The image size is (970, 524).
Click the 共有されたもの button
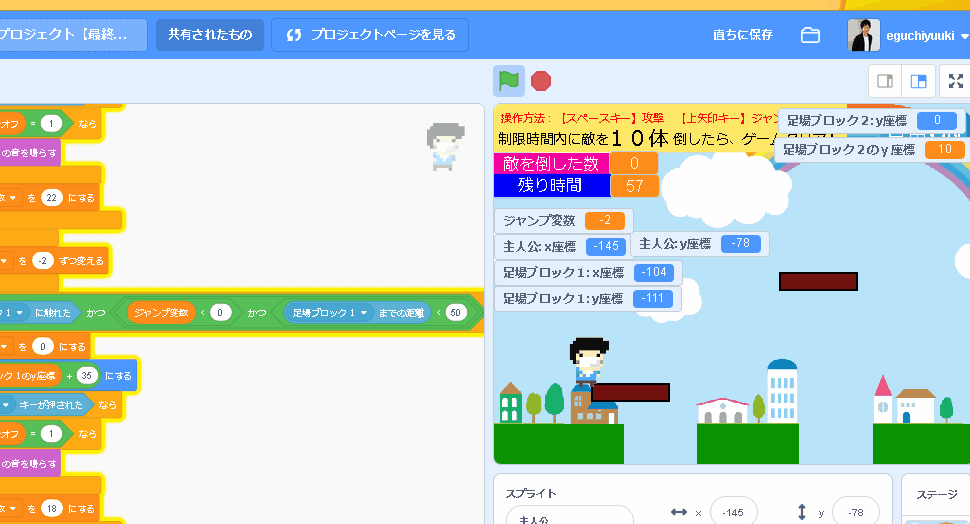(210, 35)
